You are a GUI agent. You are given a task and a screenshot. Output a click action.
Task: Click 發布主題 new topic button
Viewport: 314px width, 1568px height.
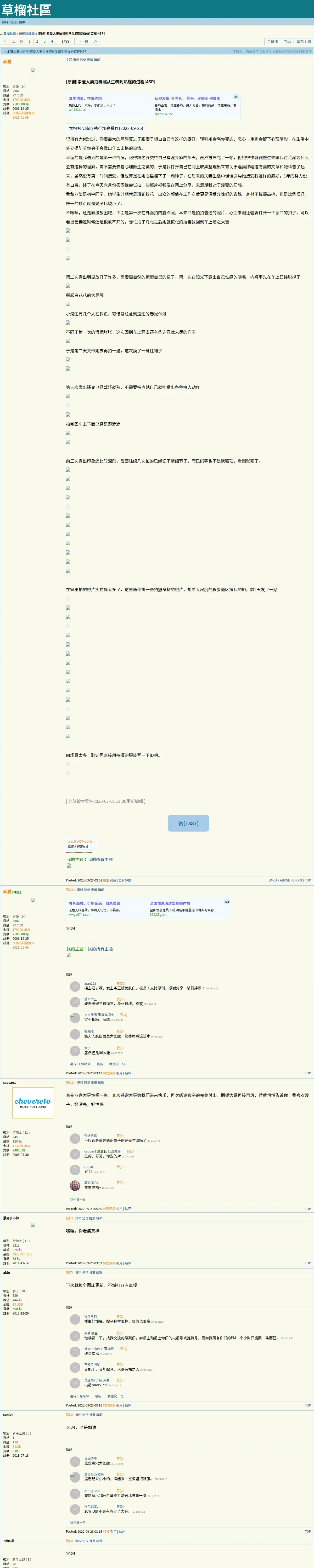pyautogui.click(x=304, y=42)
